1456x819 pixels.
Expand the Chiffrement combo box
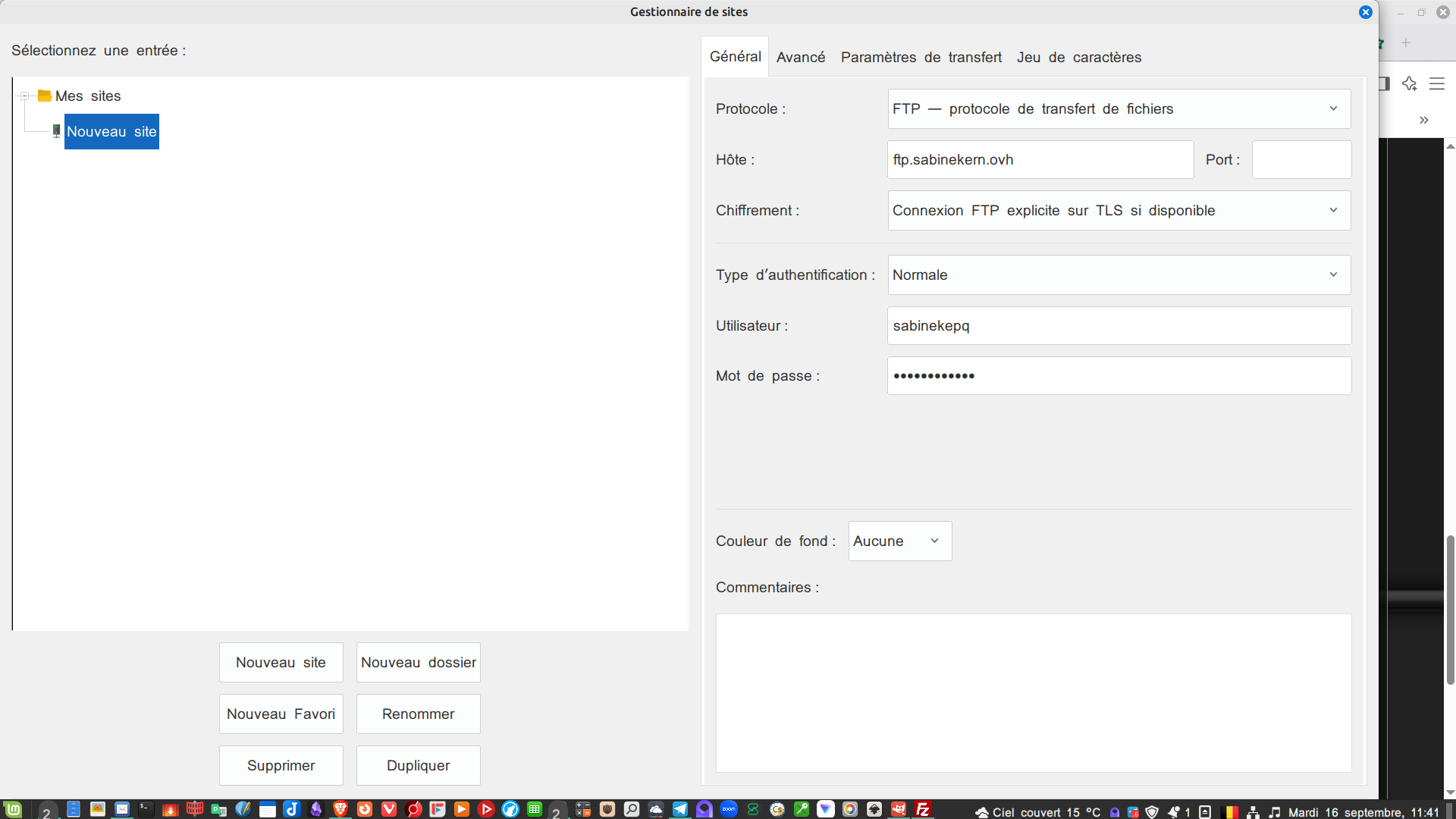coord(1119,211)
